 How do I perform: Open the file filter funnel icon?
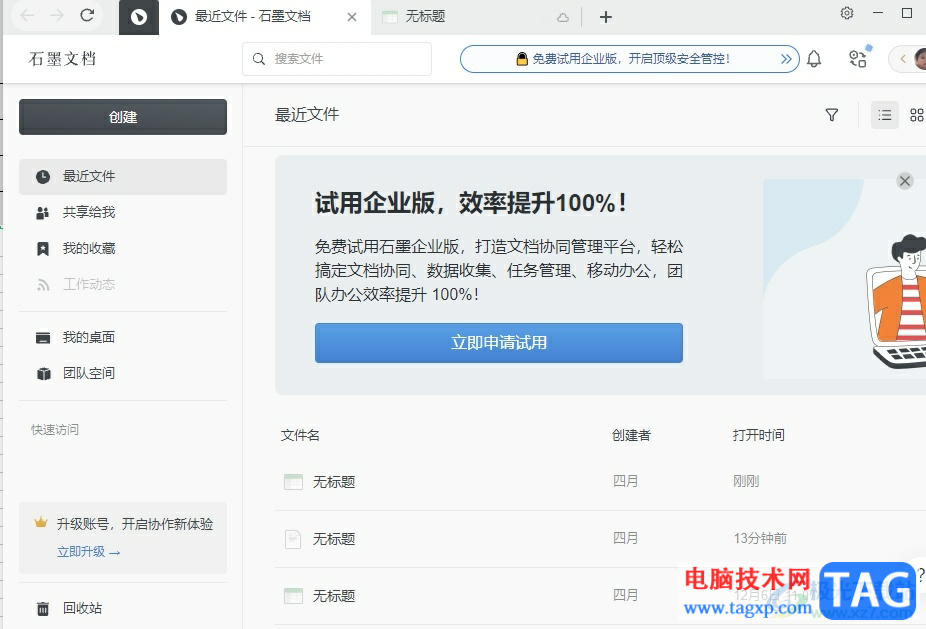832,115
